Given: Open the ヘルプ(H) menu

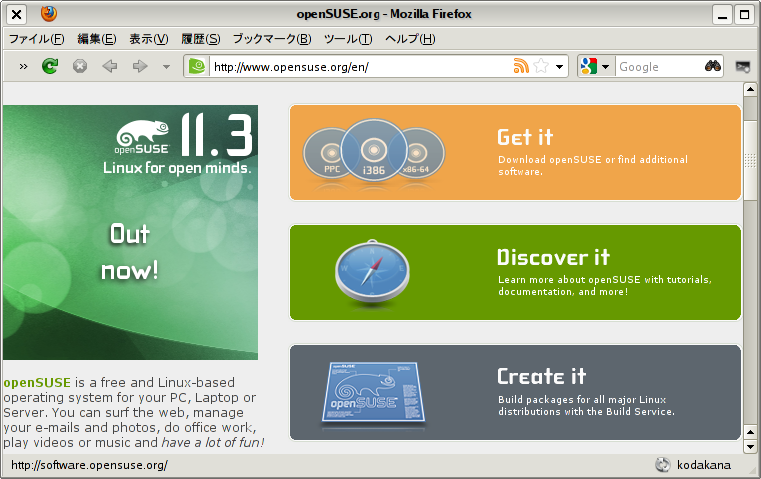Looking at the screenshot, I should click(410, 39).
